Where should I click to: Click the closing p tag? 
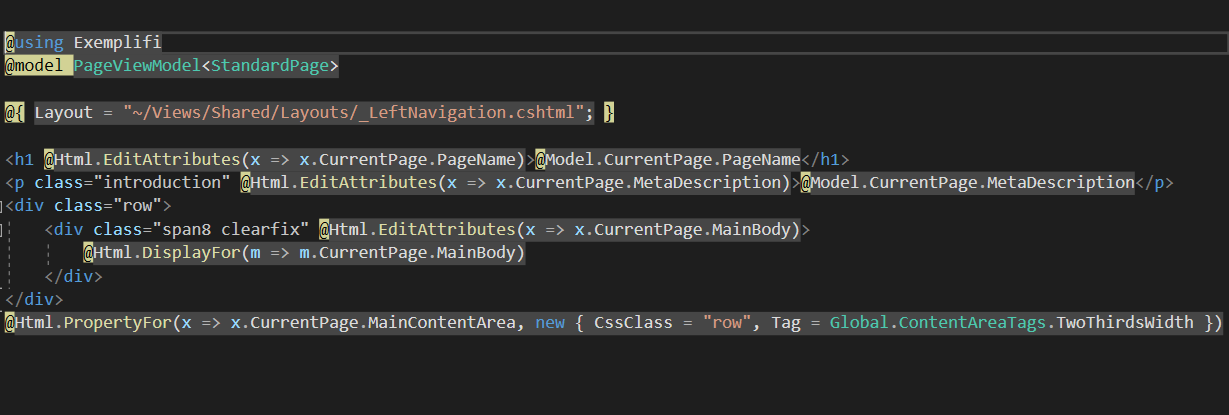pyautogui.click(x=1153, y=183)
